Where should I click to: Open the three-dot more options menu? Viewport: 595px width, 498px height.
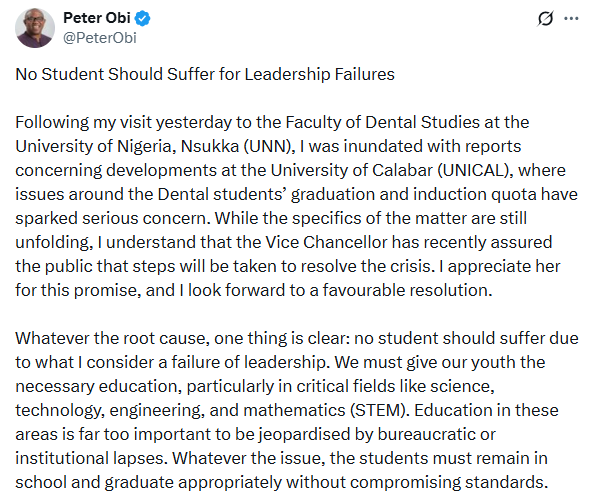[x=571, y=18]
